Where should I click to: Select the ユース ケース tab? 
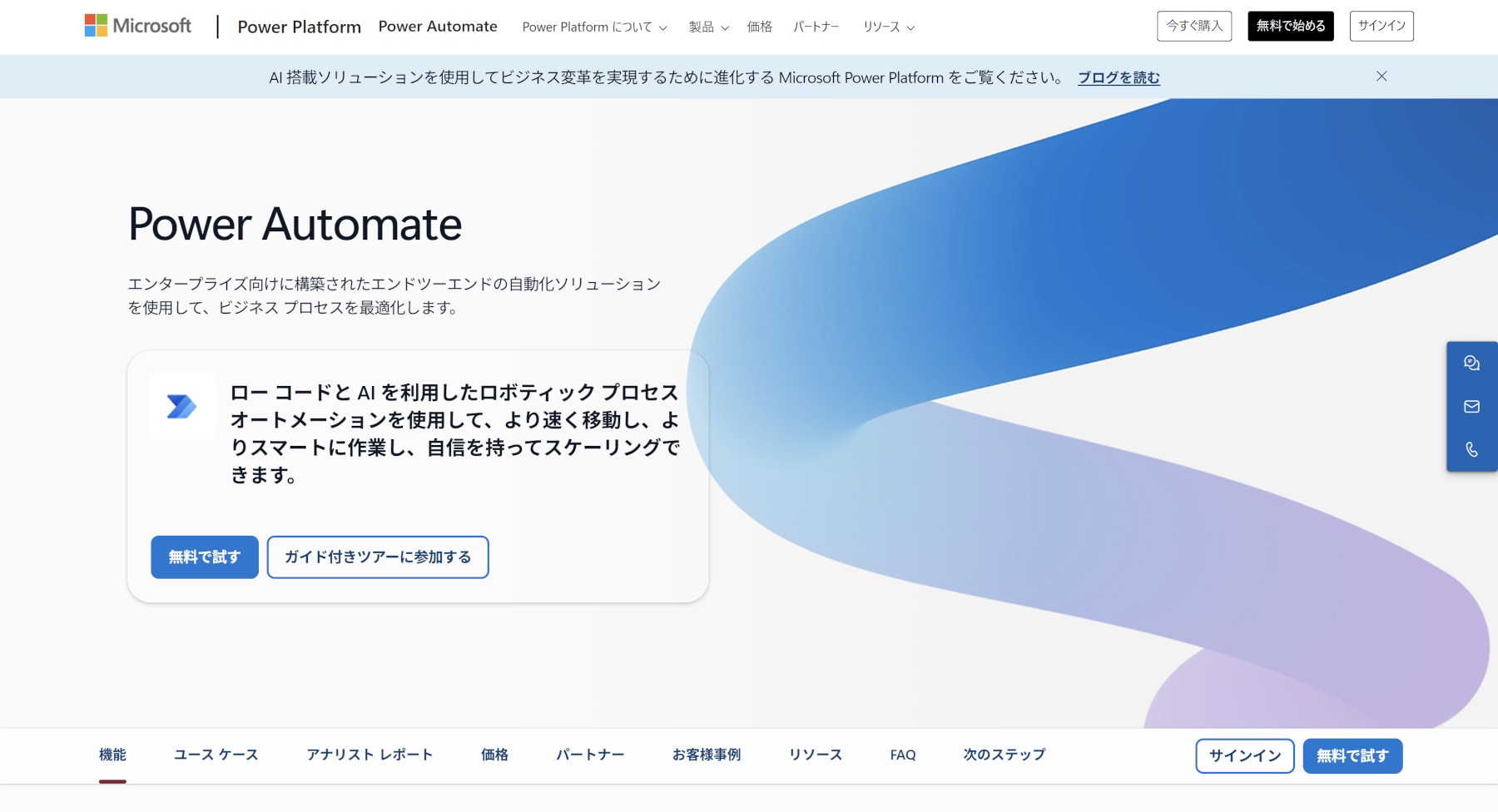pos(216,755)
